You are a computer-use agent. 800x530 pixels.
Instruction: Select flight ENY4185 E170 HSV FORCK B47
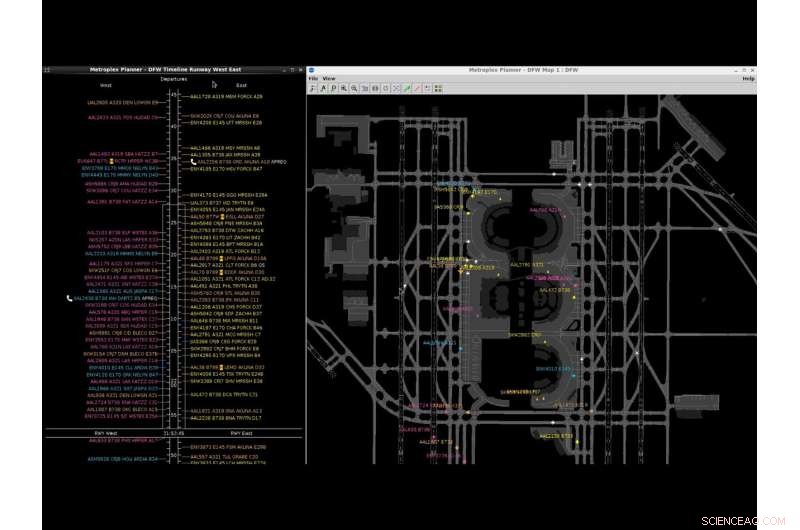226,168
